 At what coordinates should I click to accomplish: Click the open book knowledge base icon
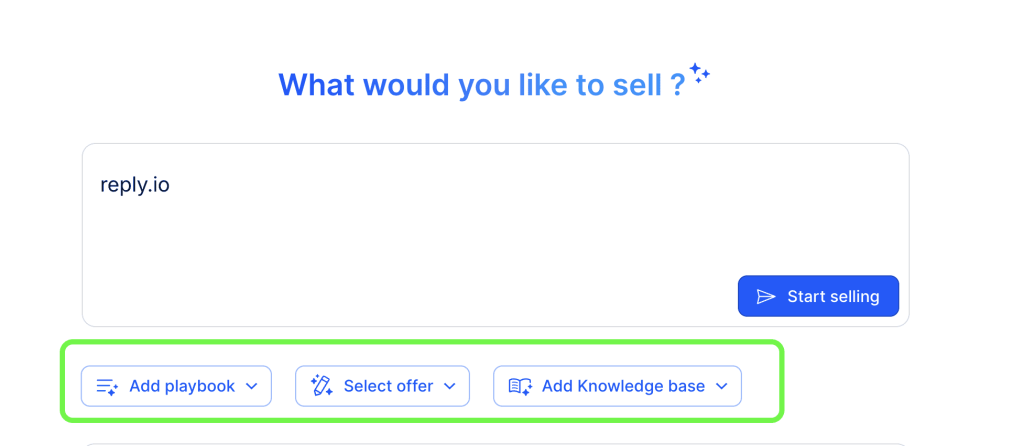tap(520, 386)
